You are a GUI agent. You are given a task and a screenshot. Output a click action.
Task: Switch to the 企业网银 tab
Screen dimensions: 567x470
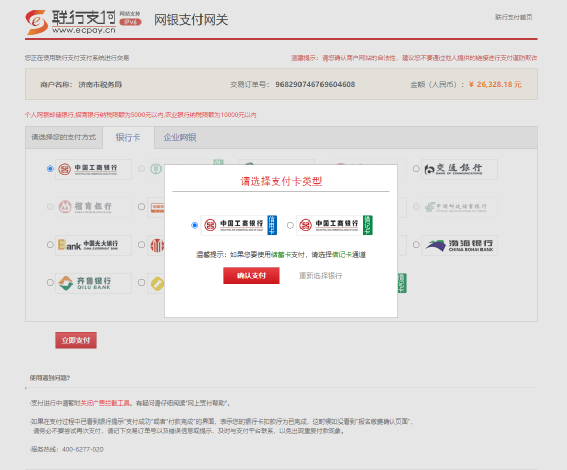[x=180, y=137]
